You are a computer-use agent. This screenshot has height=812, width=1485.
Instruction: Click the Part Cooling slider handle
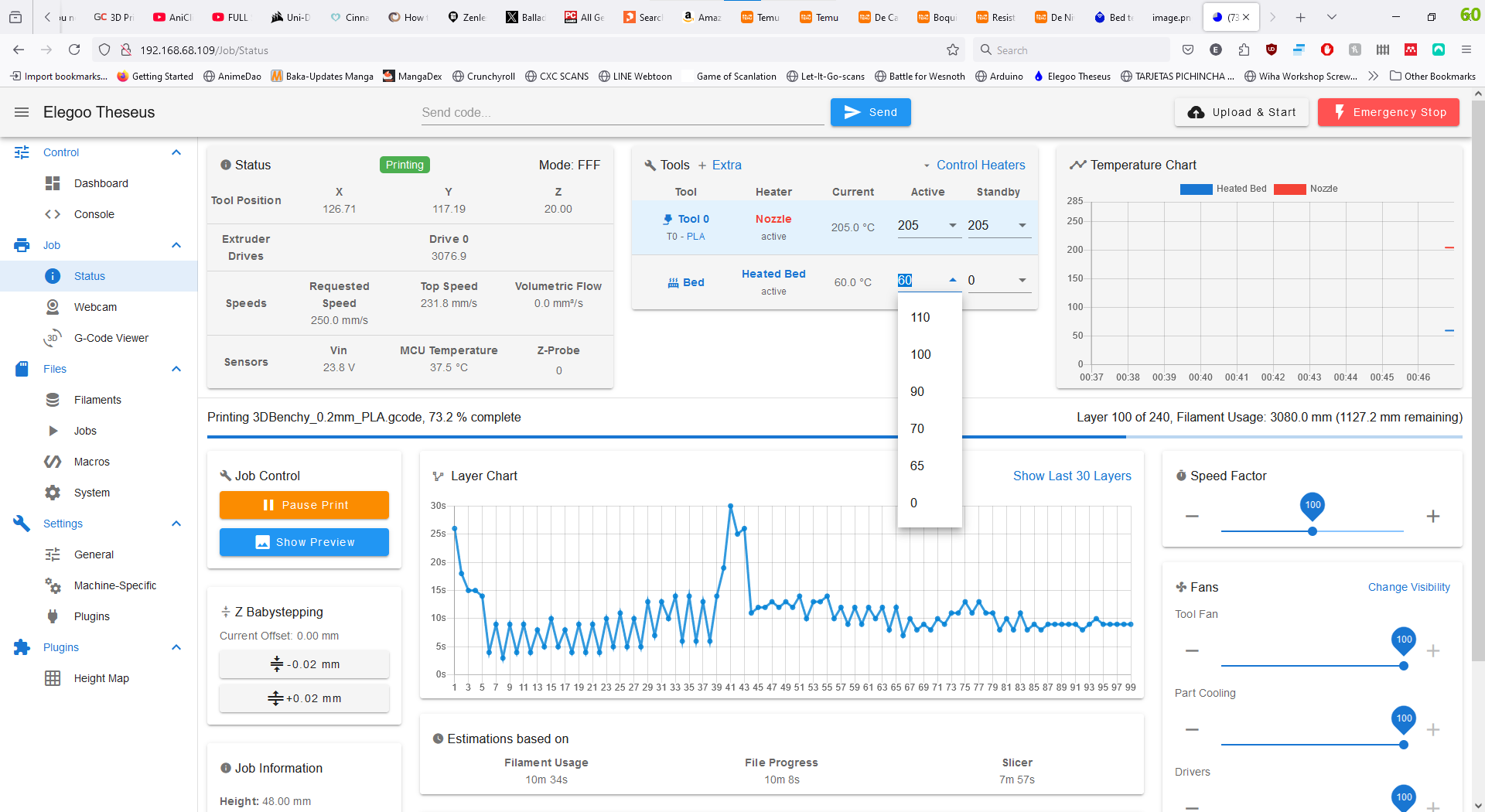tap(1404, 745)
